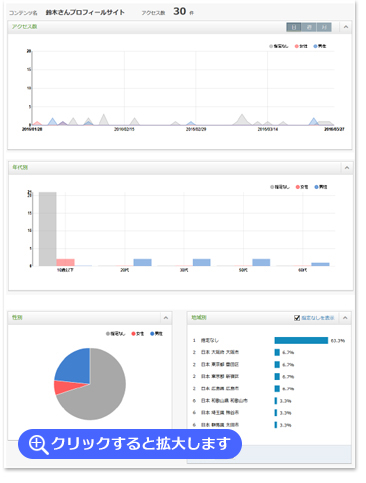Click the 豊島区 region row label
Screen dimensions: 366x483
point(220,365)
